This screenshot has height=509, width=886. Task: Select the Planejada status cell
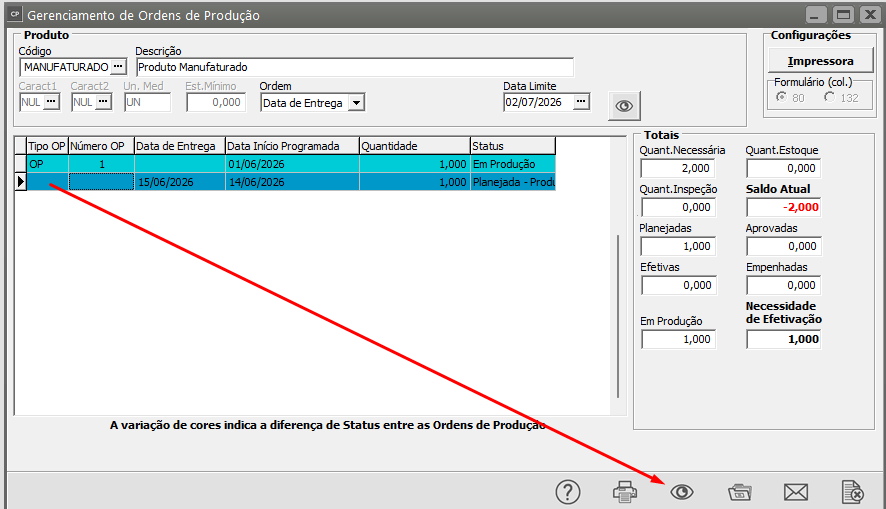513,182
